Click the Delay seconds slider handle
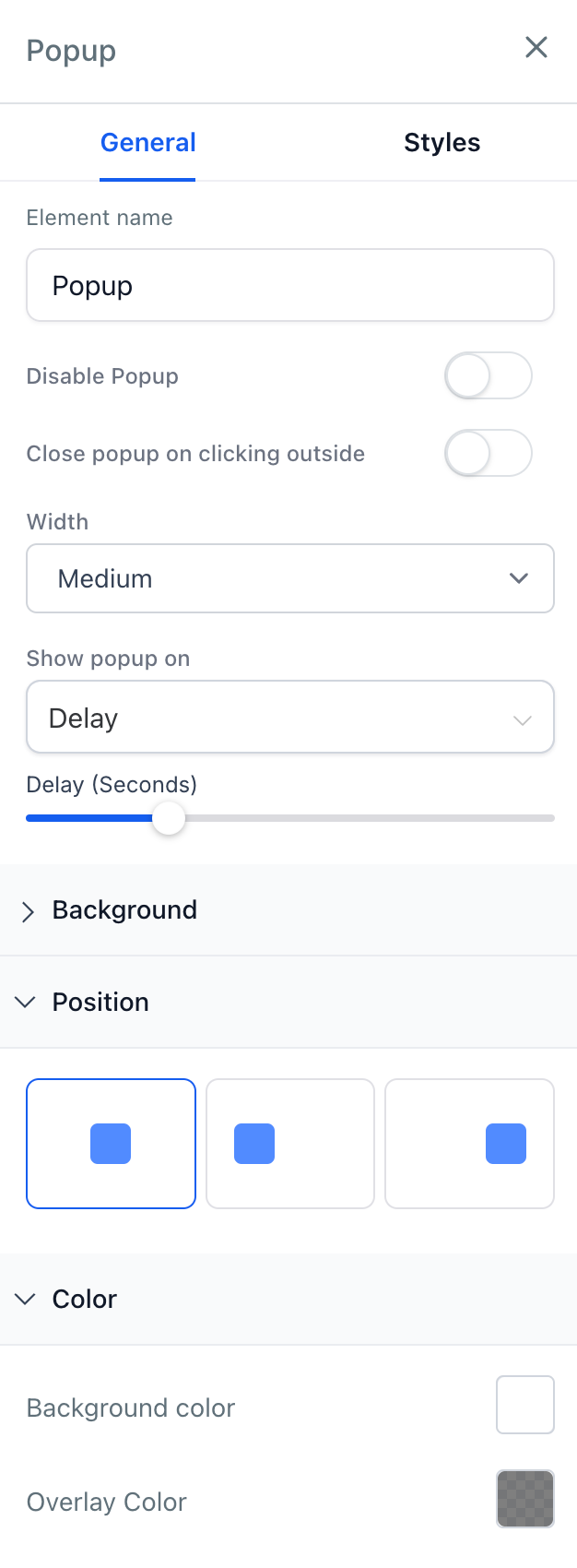The height and width of the screenshot is (1568, 577). pos(169,818)
